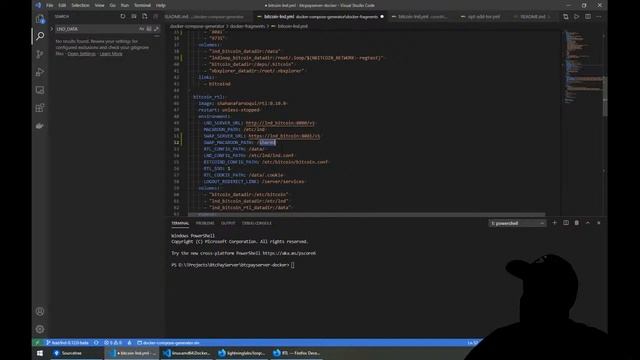
Task: Close the terminal panel
Action: 599,223
